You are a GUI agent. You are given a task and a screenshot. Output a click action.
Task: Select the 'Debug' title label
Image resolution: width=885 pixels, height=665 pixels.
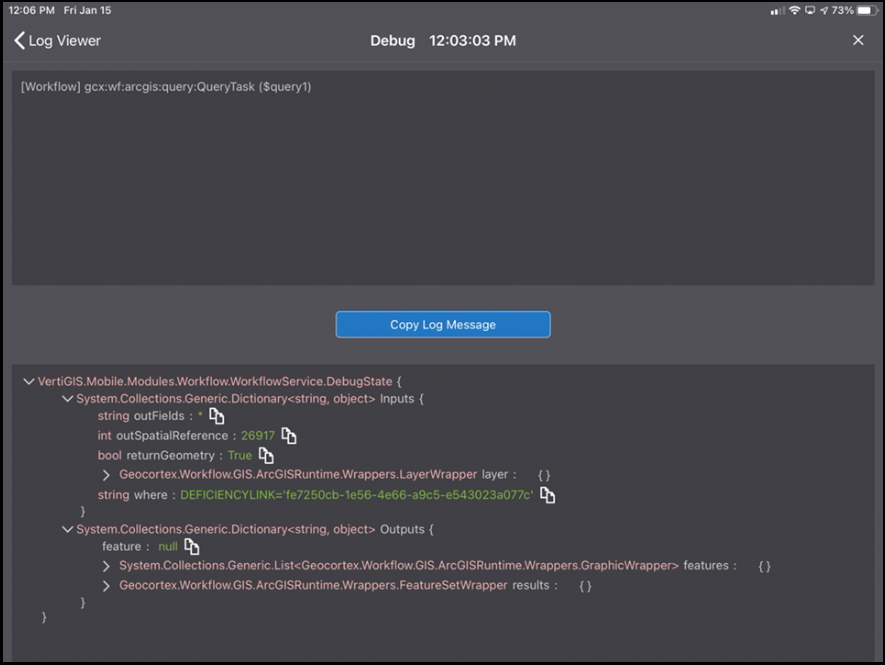tap(392, 41)
